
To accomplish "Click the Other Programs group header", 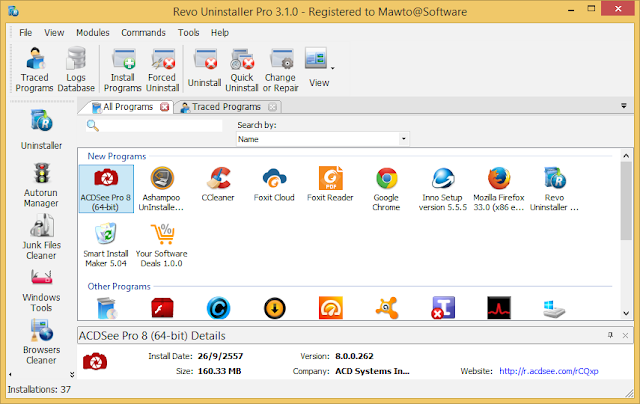I will point(119,286).
